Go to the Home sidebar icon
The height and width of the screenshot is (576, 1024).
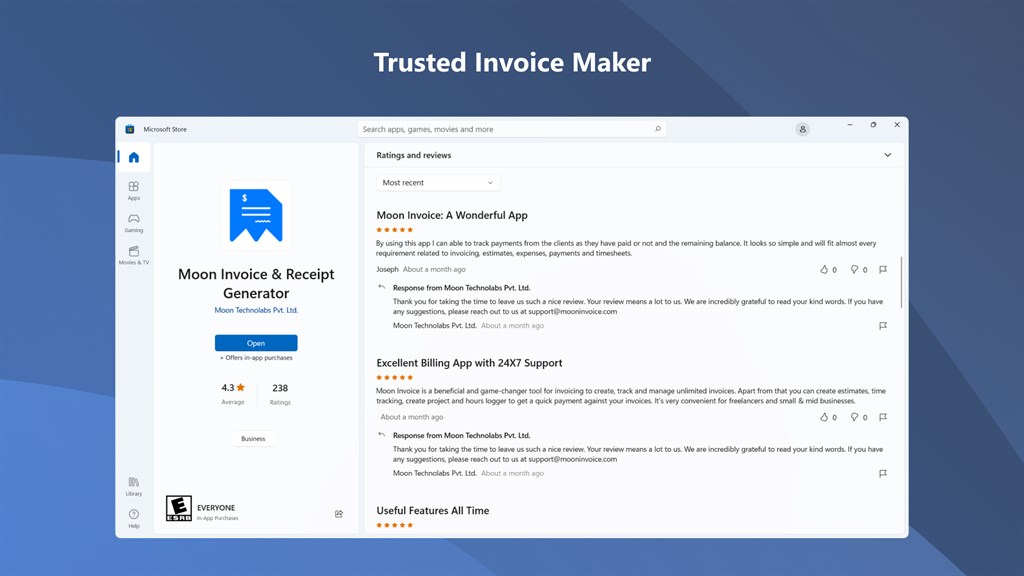coord(134,157)
